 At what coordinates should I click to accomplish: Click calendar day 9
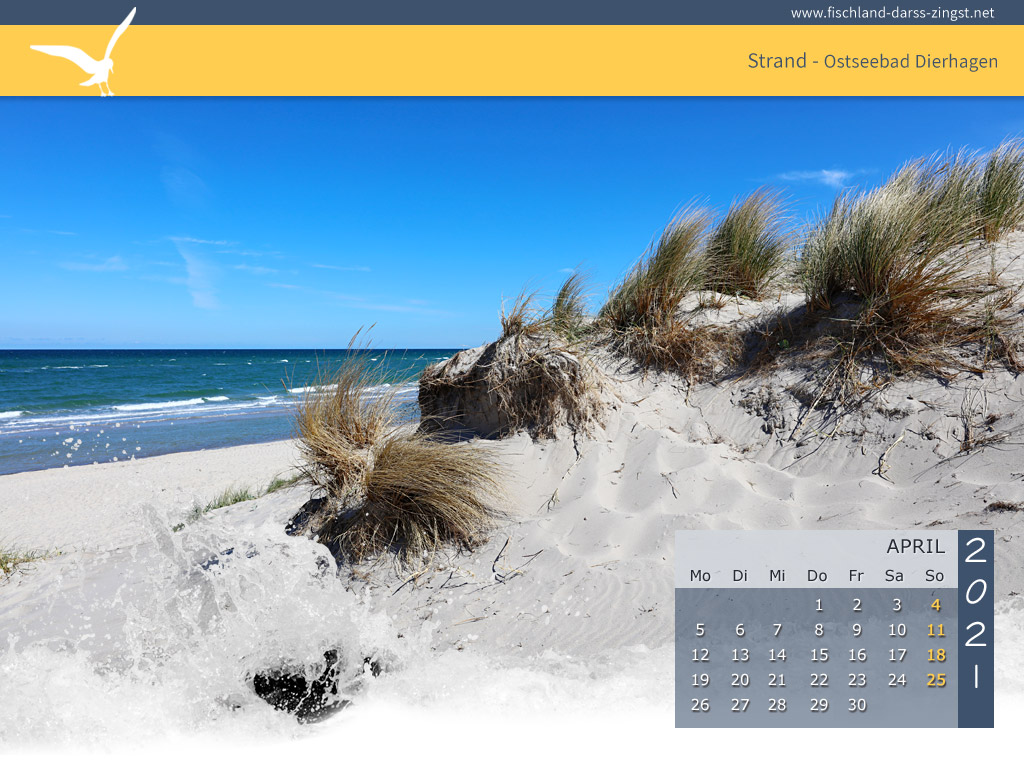(x=857, y=630)
